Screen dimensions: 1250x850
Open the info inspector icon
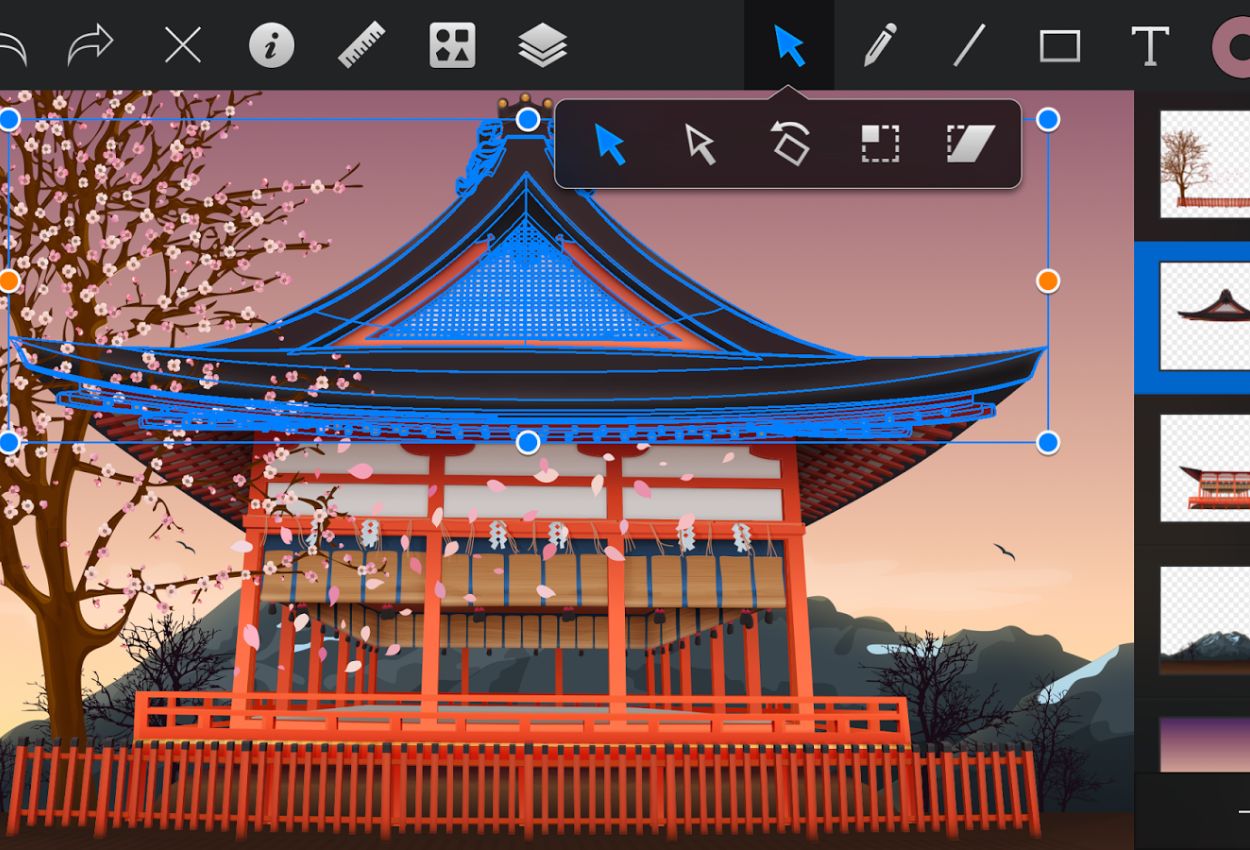271,46
